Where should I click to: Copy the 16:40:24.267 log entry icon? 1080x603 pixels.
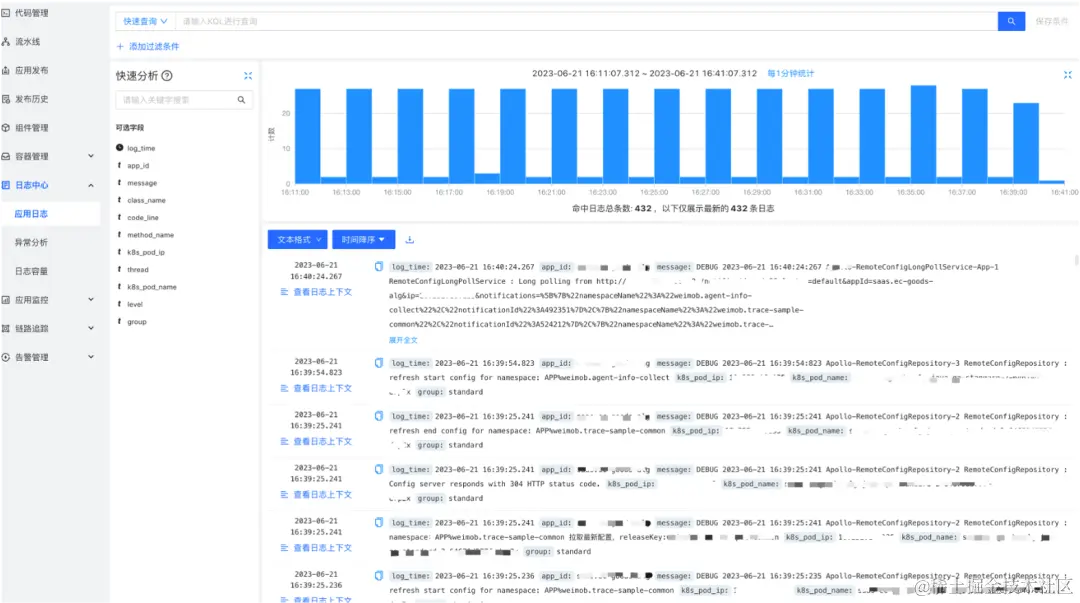tap(379, 267)
